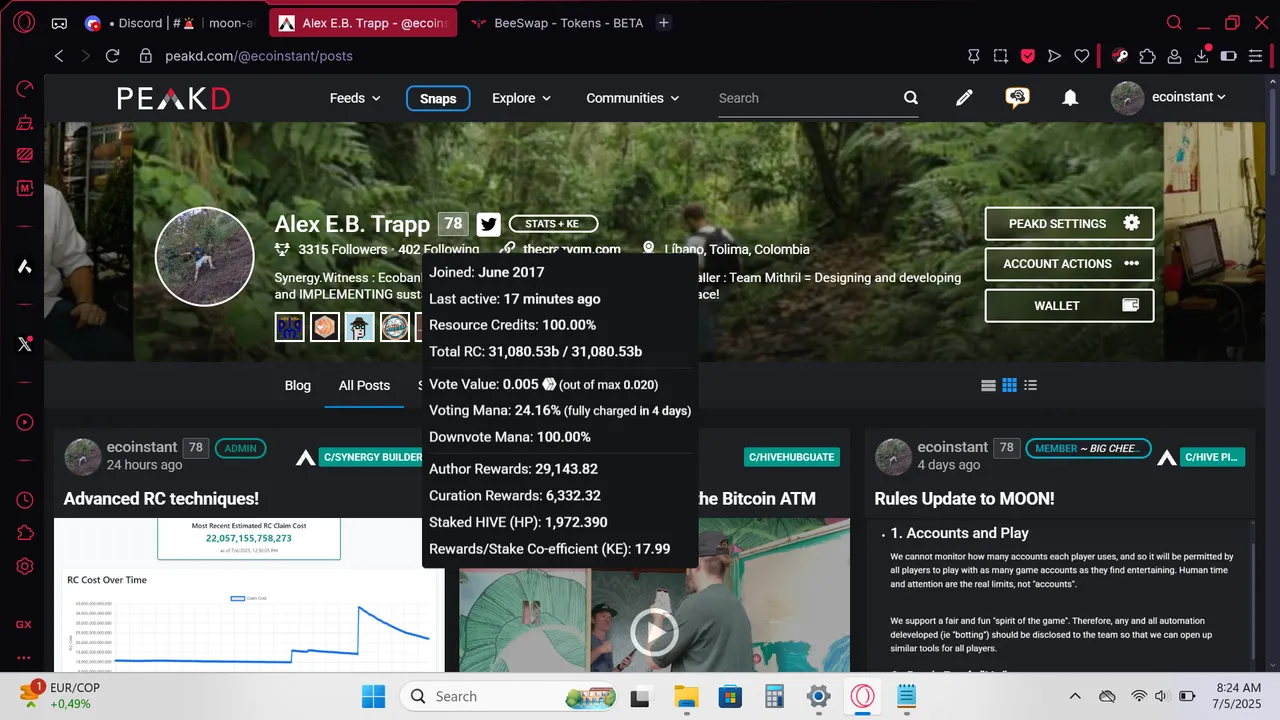The height and width of the screenshot is (720, 1280).
Task: Reload the current page
Action: pyautogui.click(x=112, y=56)
